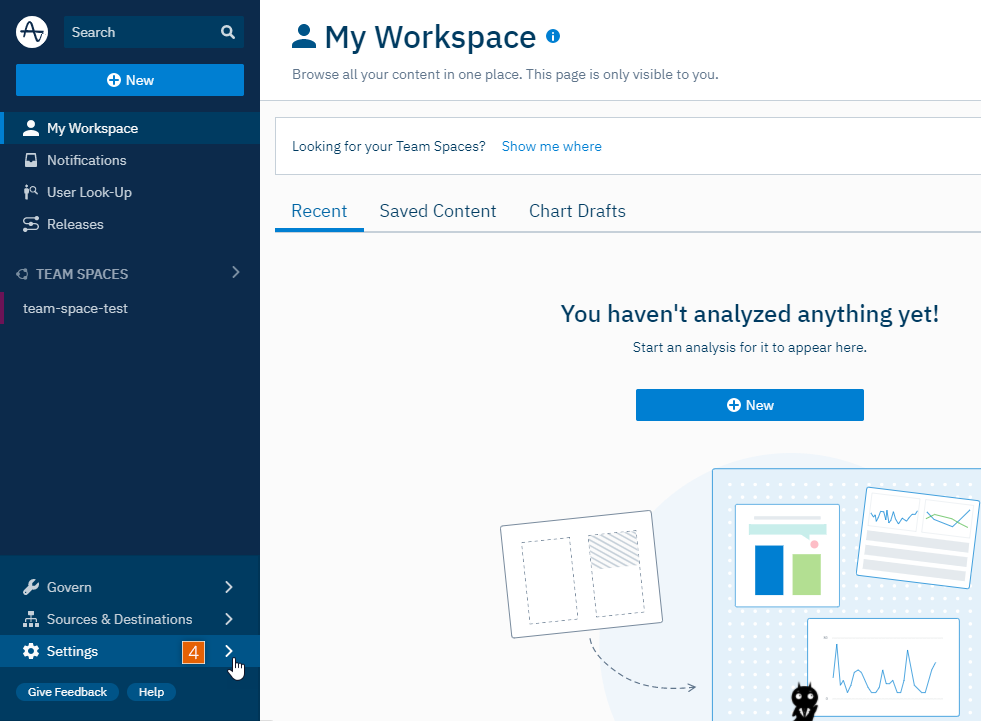Click the Team Spaces header icon
This screenshot has height=721, width=981.
click(22, 274)
